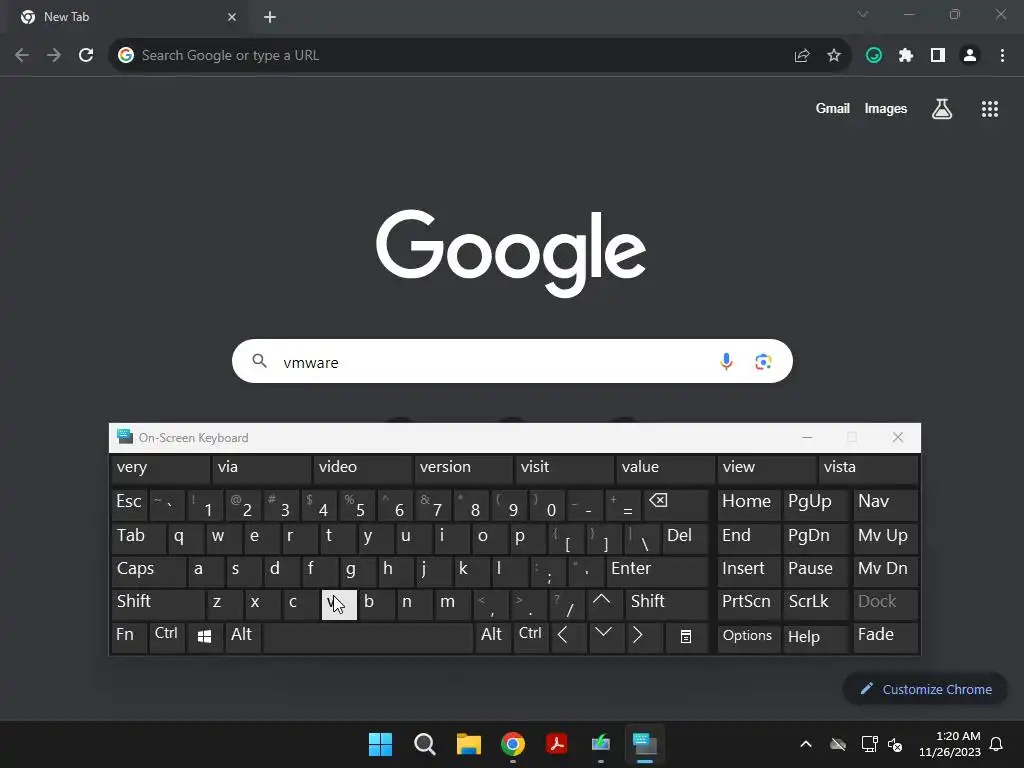Click the Mv Up key

pyautogui.click(x=885, y=537)
